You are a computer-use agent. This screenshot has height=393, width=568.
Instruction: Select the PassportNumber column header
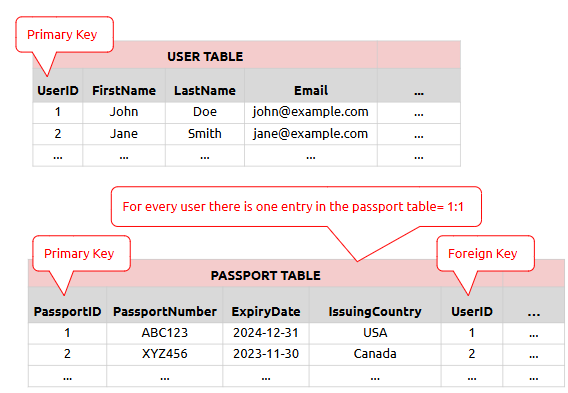point(165,305)
